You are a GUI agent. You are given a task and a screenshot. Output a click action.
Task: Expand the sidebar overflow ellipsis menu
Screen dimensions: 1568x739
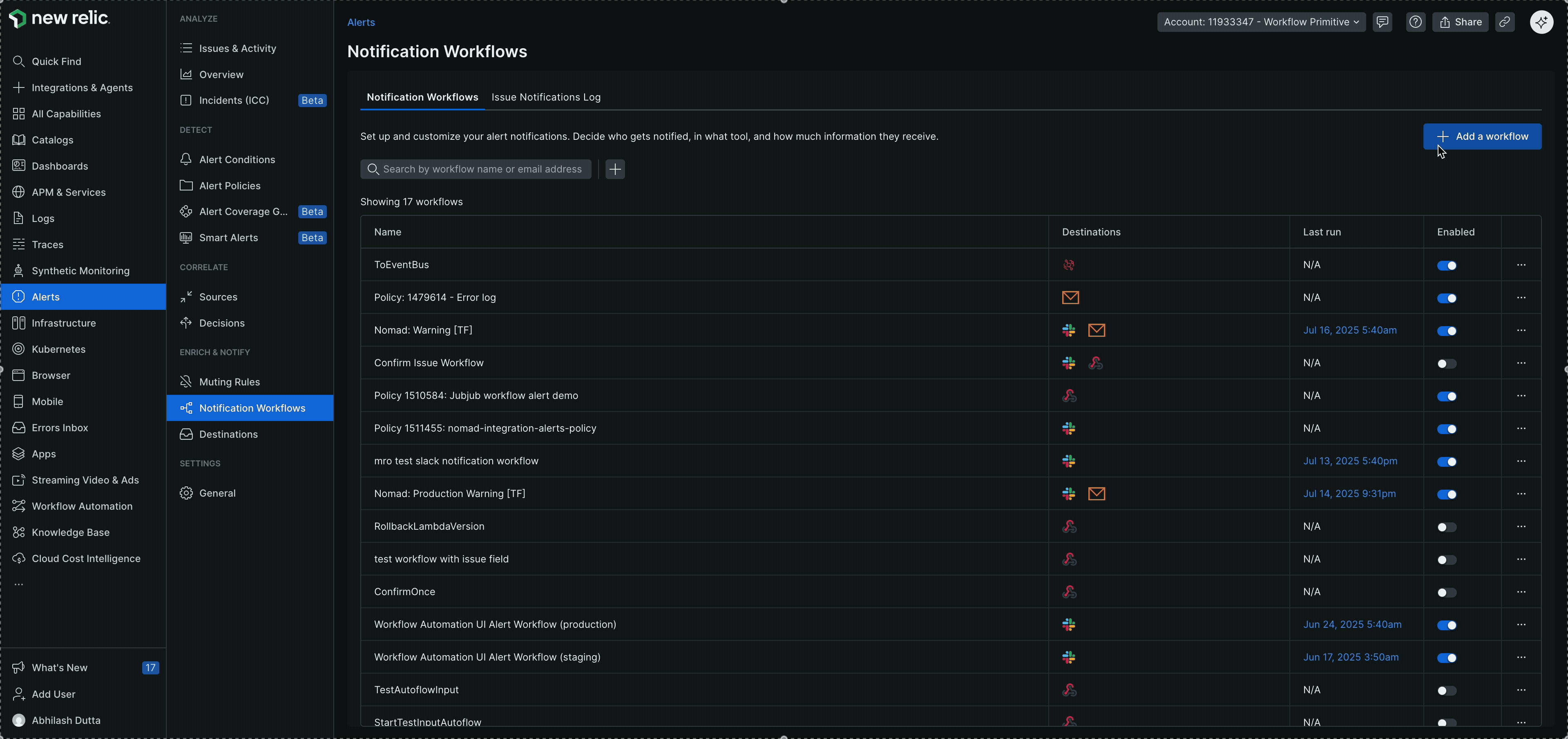click(x=19, y=584)
